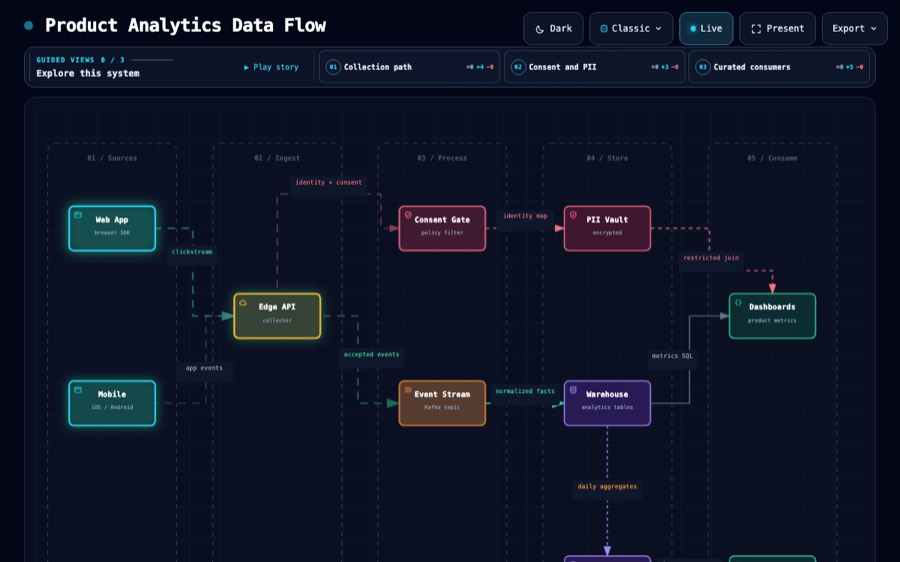Screen dimensions: 900x562
Task: Click the stream icon on Event Stream node
Action: coord(408,390)
